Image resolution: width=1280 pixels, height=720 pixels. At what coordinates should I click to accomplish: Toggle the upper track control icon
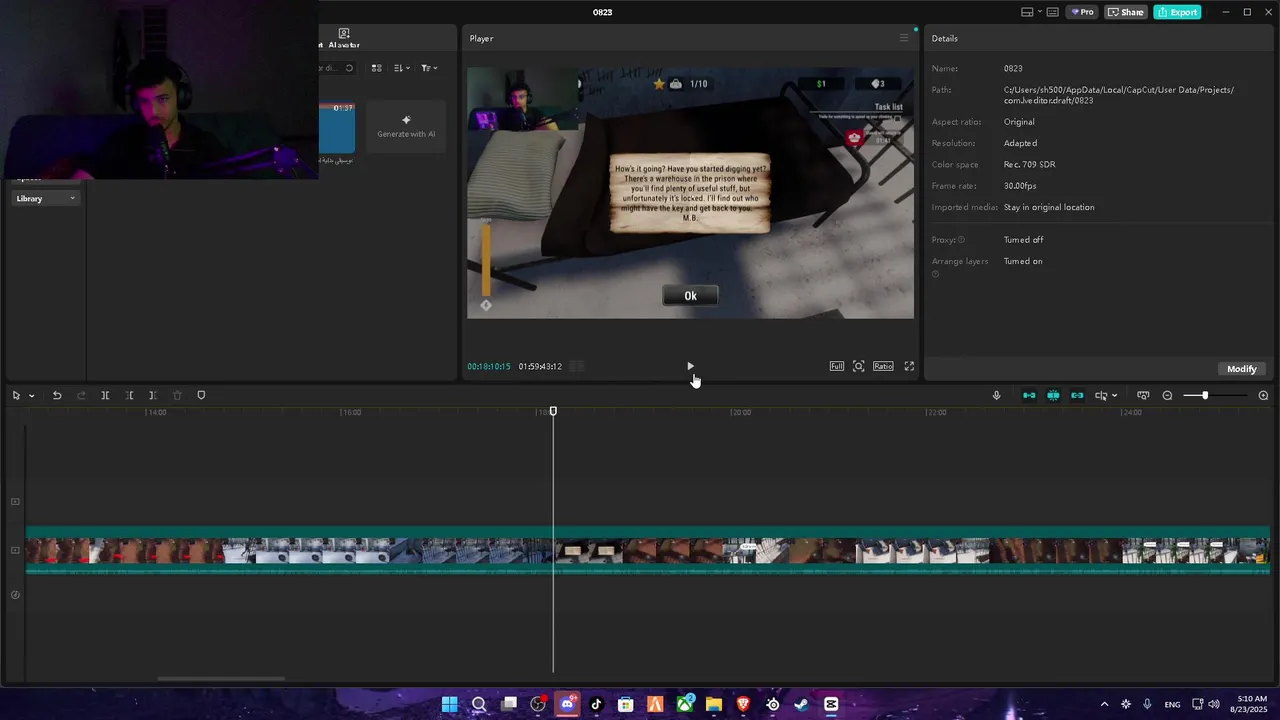(x=15, y=501)
